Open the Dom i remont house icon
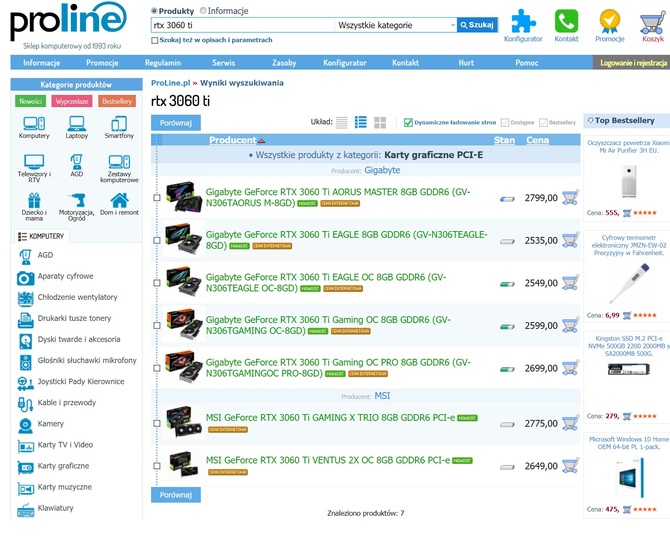Image resolution: width=670 pixels, height=541 pixels. [119, 200]
